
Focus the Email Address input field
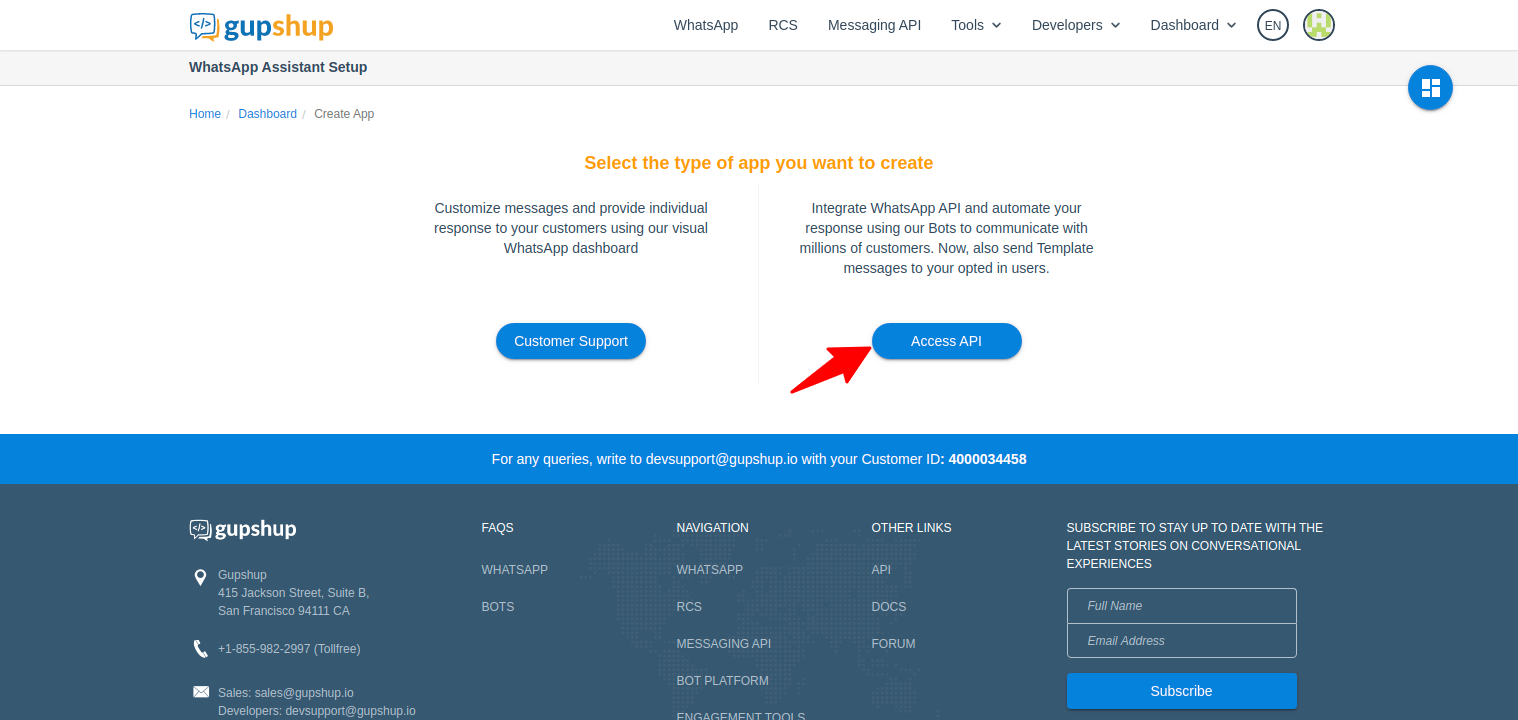tap(1182, 641)
